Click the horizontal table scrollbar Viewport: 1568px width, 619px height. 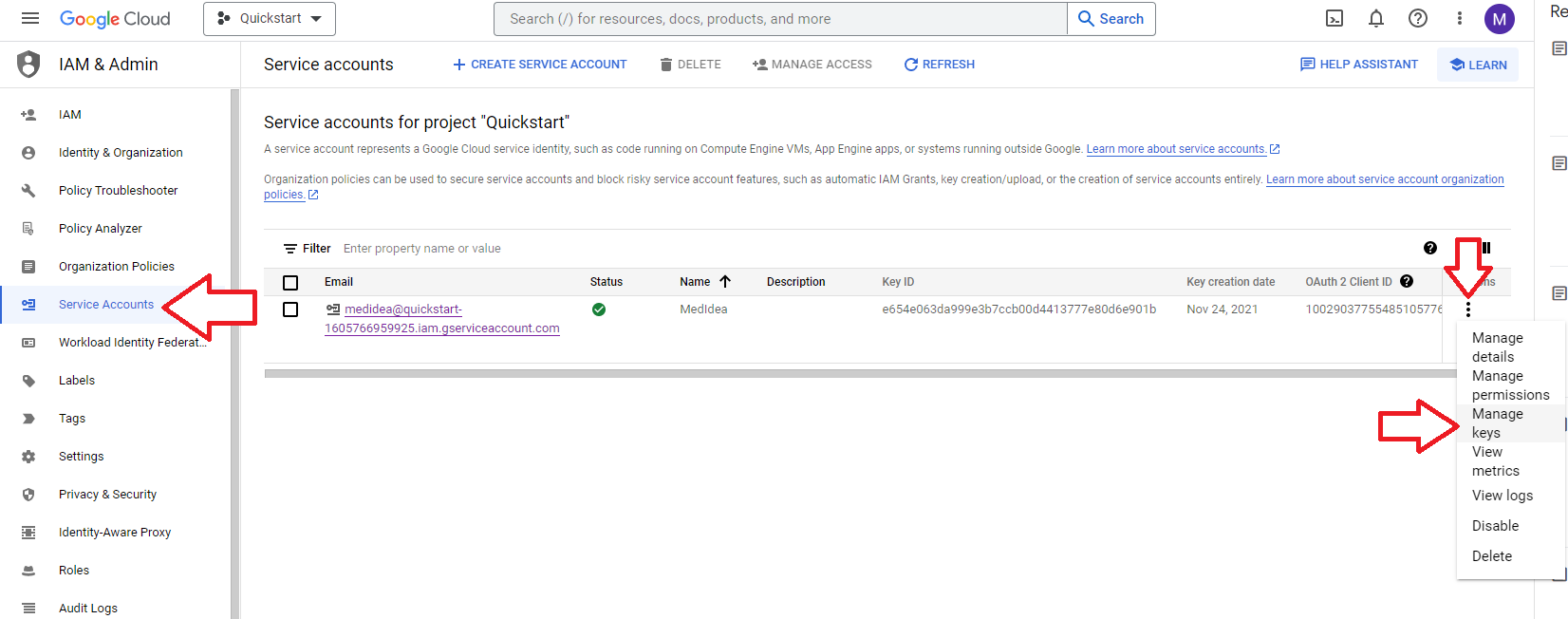click(860, 373)
